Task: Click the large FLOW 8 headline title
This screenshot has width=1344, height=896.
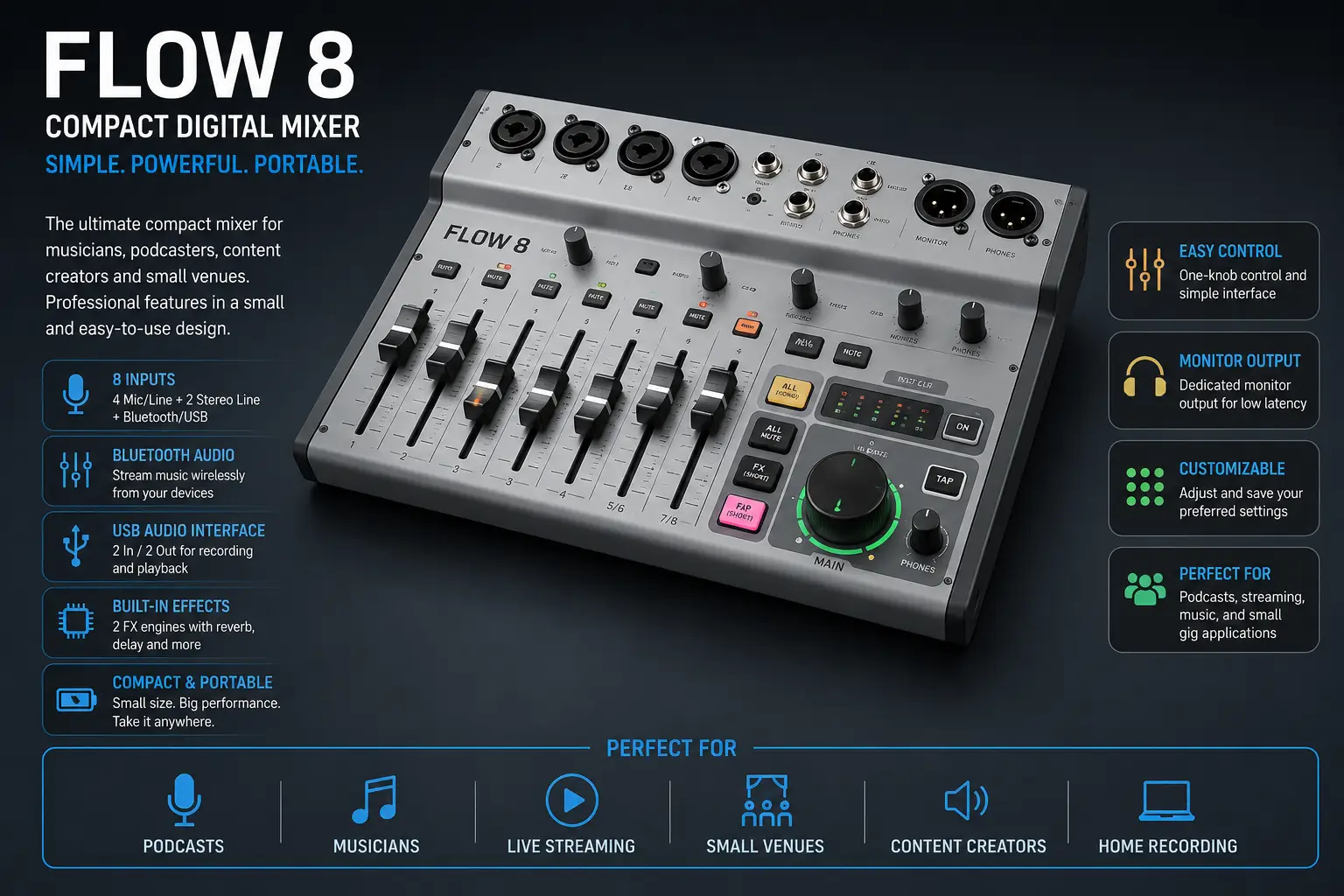Action: click(x=200, y=67)
